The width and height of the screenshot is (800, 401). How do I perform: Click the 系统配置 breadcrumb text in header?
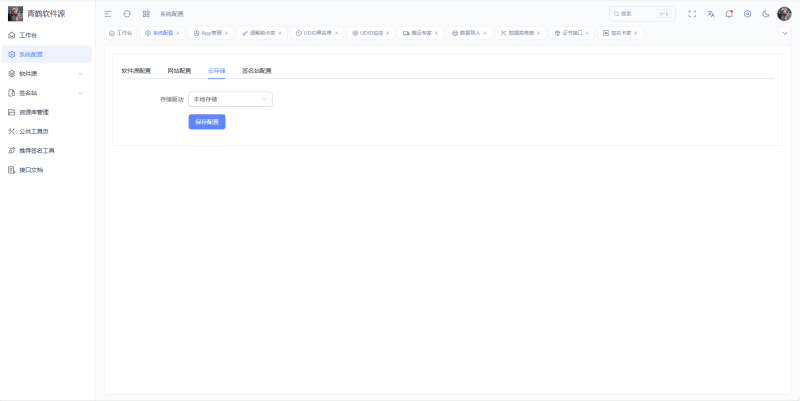pos(171,14)
